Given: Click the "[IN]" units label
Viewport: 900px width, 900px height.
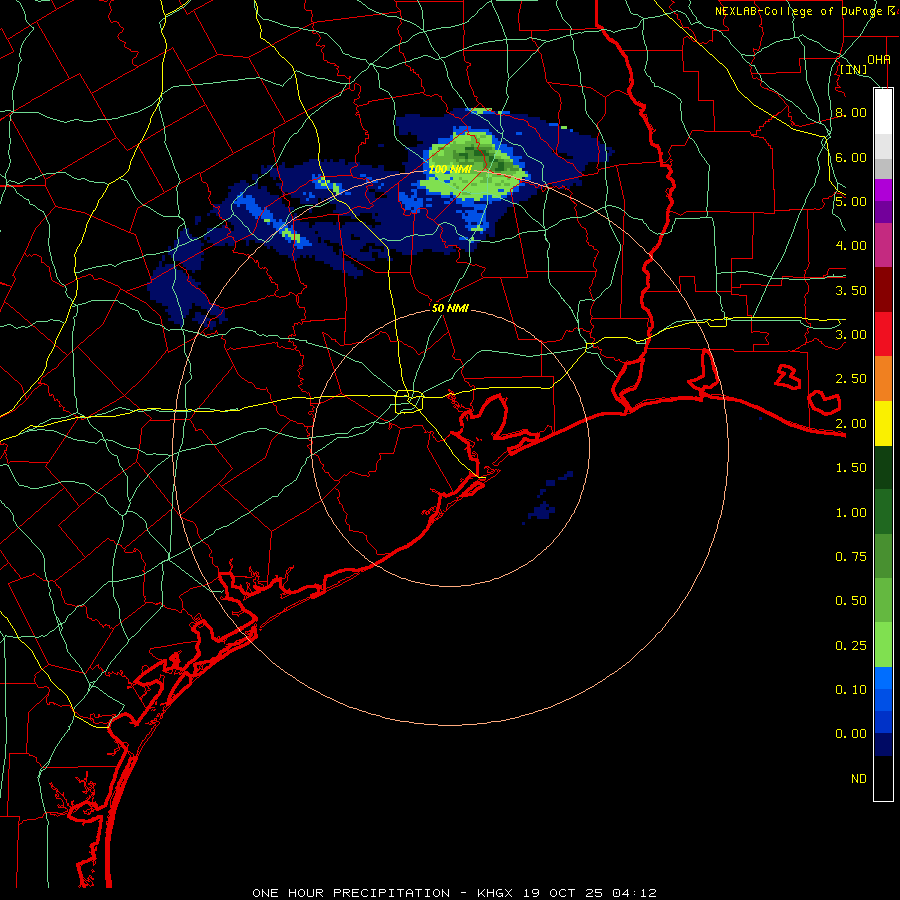Looking at the screenshot, I should pyautogui.click(x=854, y=70).
